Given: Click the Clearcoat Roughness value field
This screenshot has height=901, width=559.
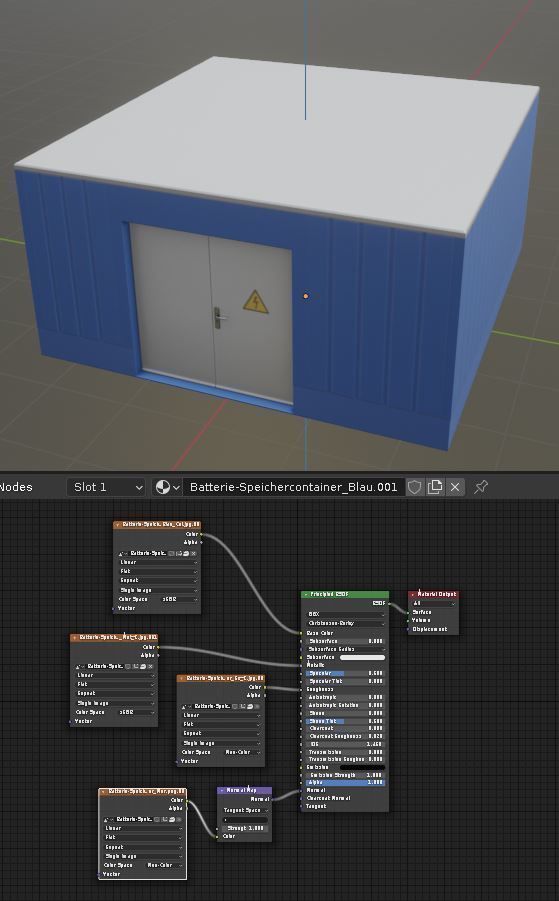Looking at the screenshot, I should click(345, 736).
